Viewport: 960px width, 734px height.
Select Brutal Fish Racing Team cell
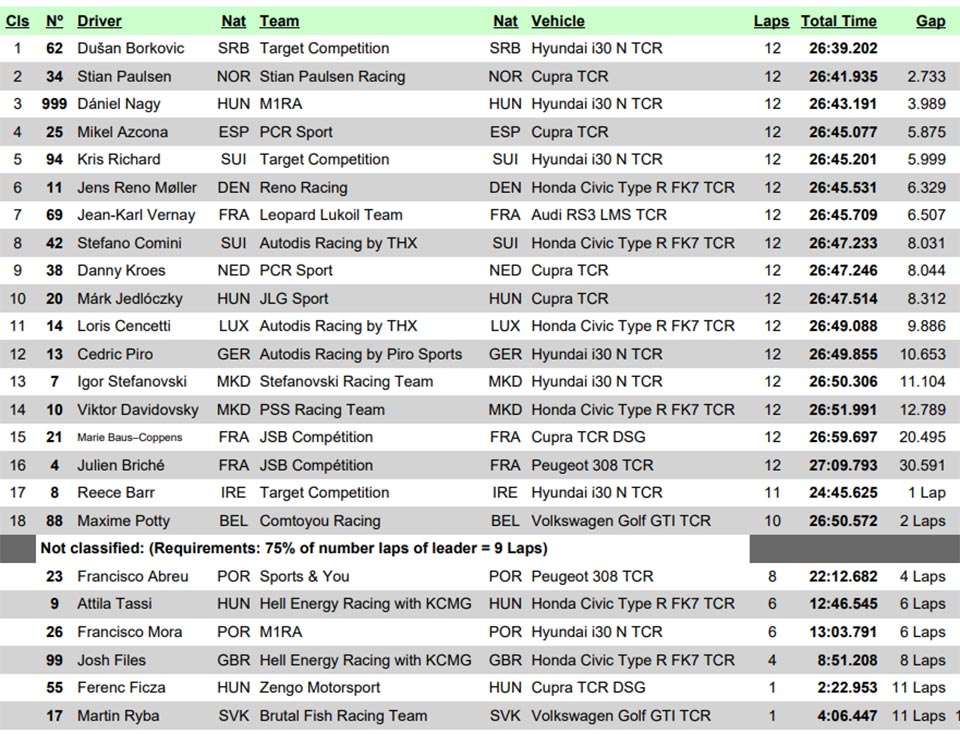pyautogui.click(x=343, y=716)
